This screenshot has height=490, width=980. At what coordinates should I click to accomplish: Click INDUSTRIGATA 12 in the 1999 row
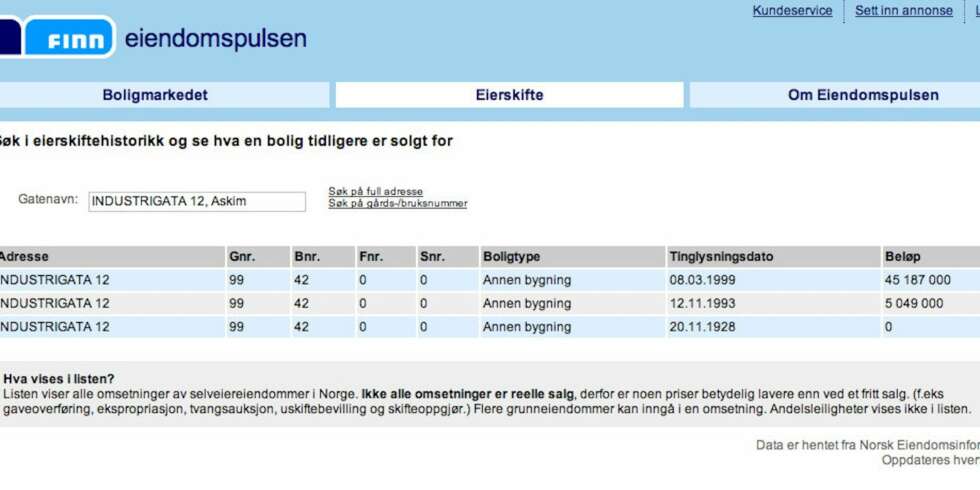click(x=54, y=280)
